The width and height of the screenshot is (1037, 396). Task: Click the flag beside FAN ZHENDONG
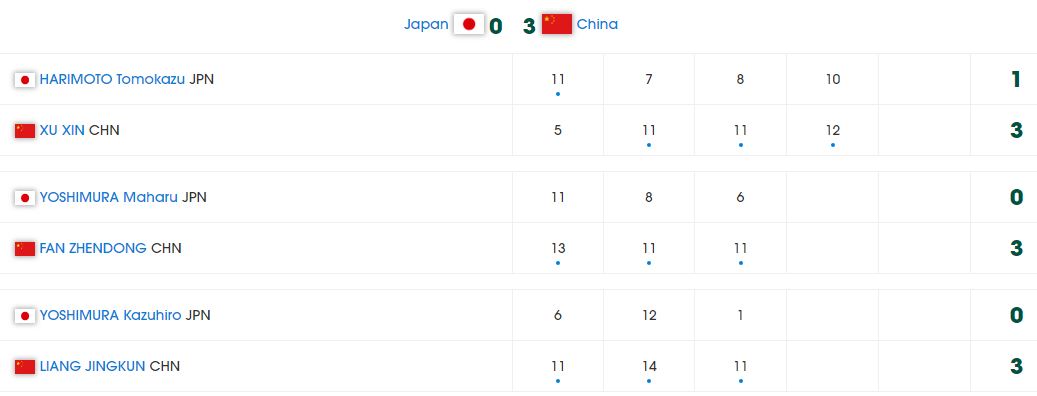25,249
